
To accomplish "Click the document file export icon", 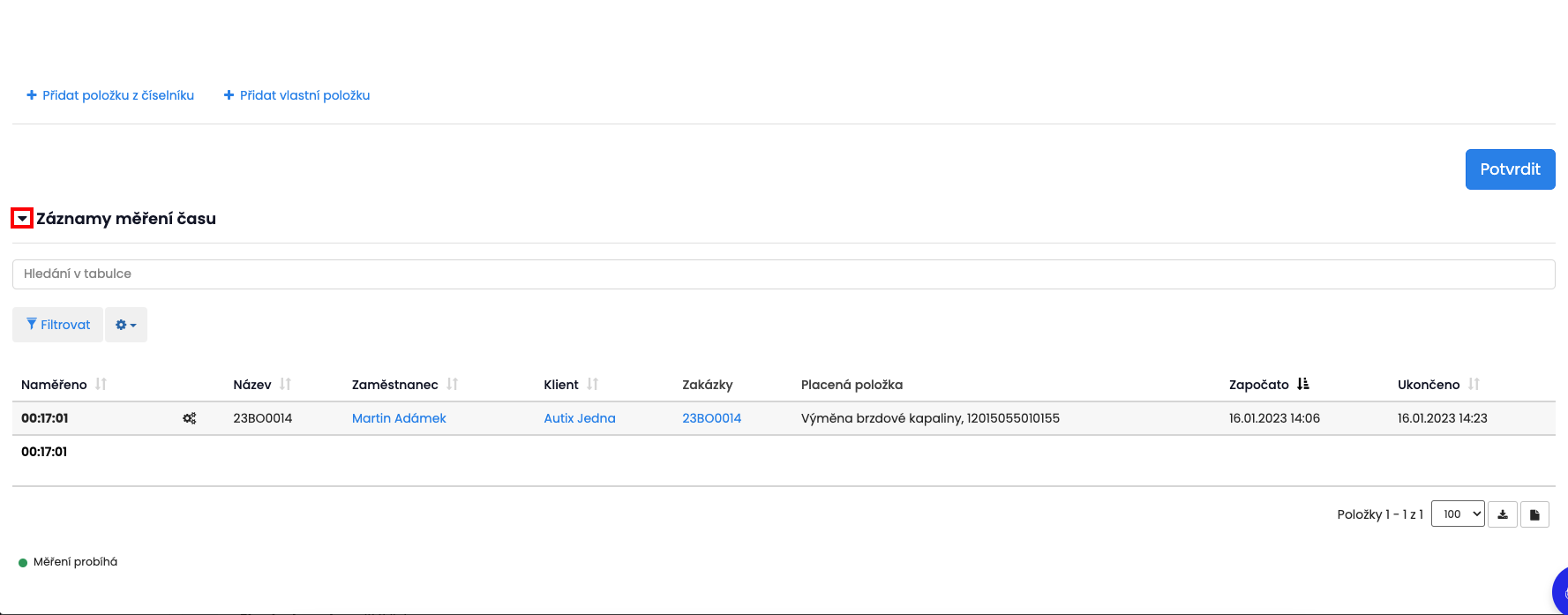I will tap(1534, 514).
